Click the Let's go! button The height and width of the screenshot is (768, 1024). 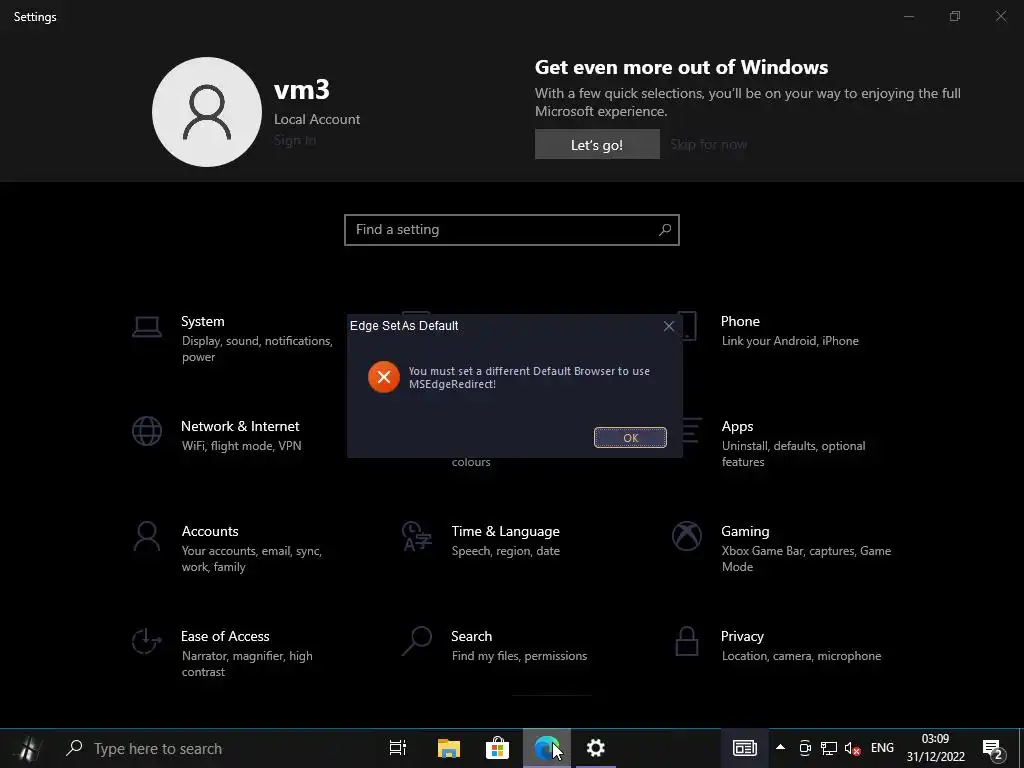(597, 144)
